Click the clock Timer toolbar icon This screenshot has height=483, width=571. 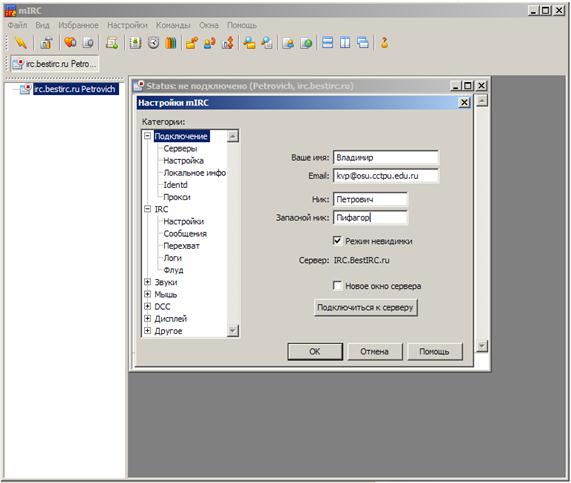point(153,43)
